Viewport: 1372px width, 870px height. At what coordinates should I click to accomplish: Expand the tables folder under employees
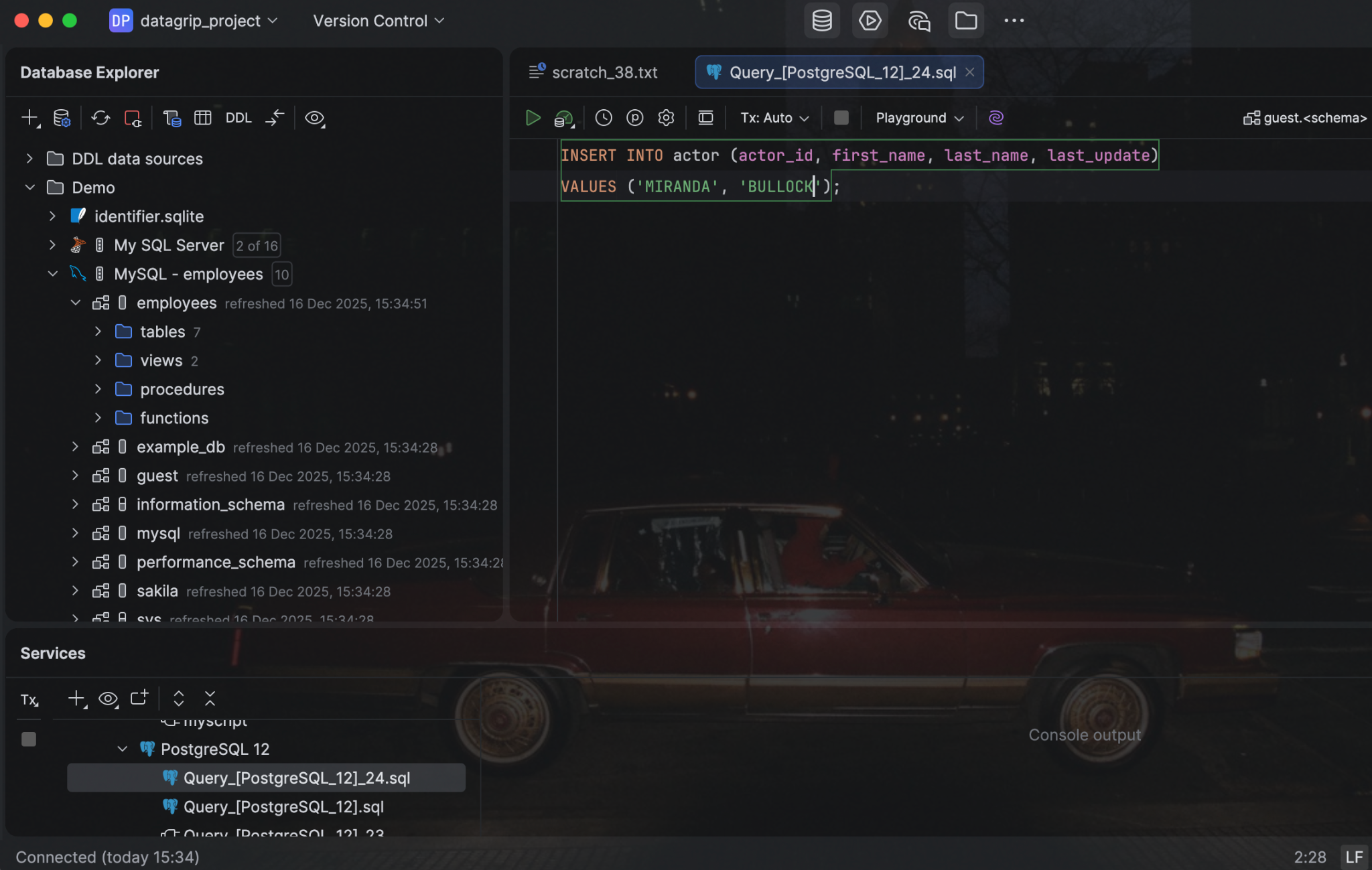coord(98,332)
